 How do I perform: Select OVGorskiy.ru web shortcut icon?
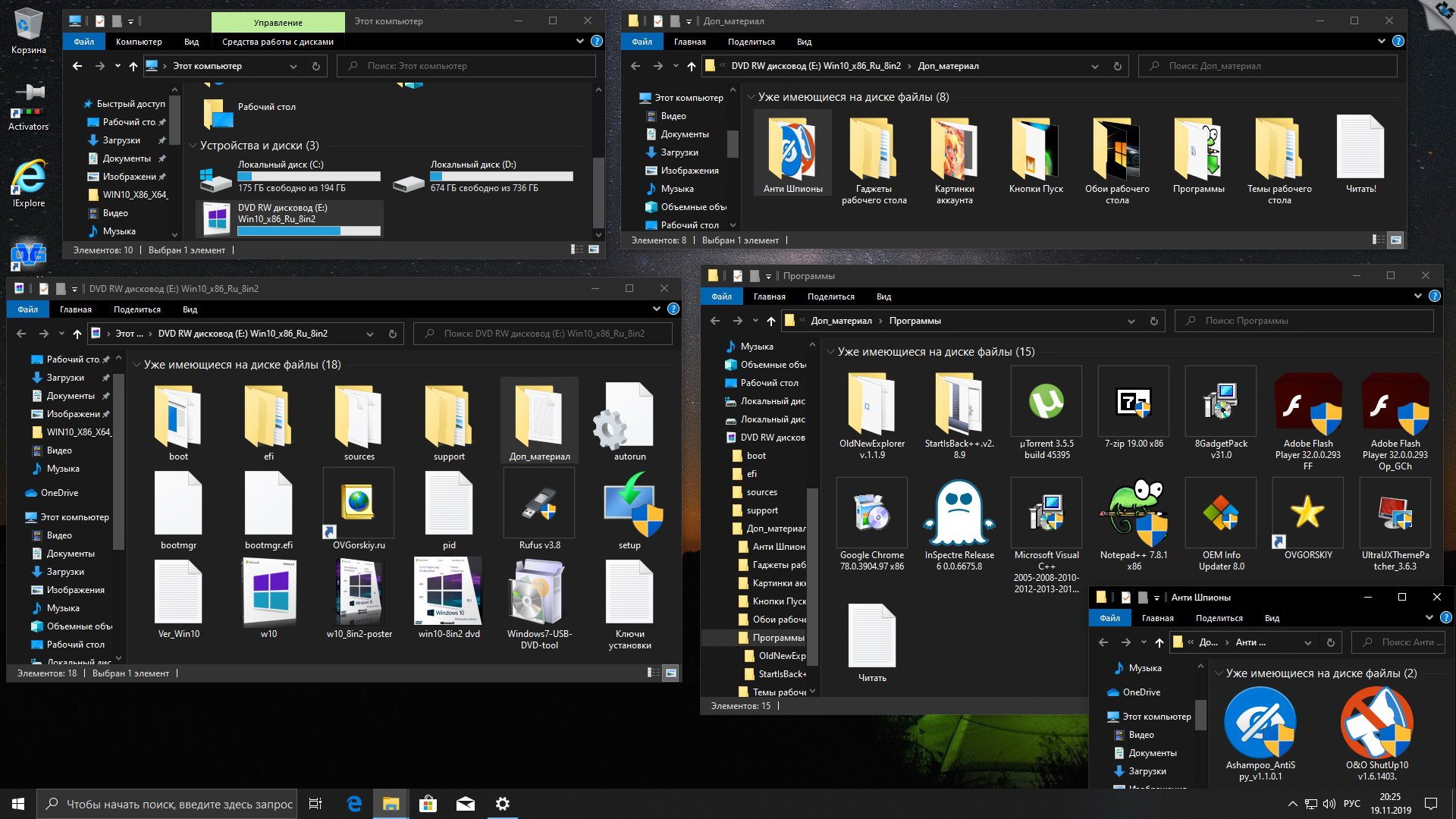tap(358, 504)
